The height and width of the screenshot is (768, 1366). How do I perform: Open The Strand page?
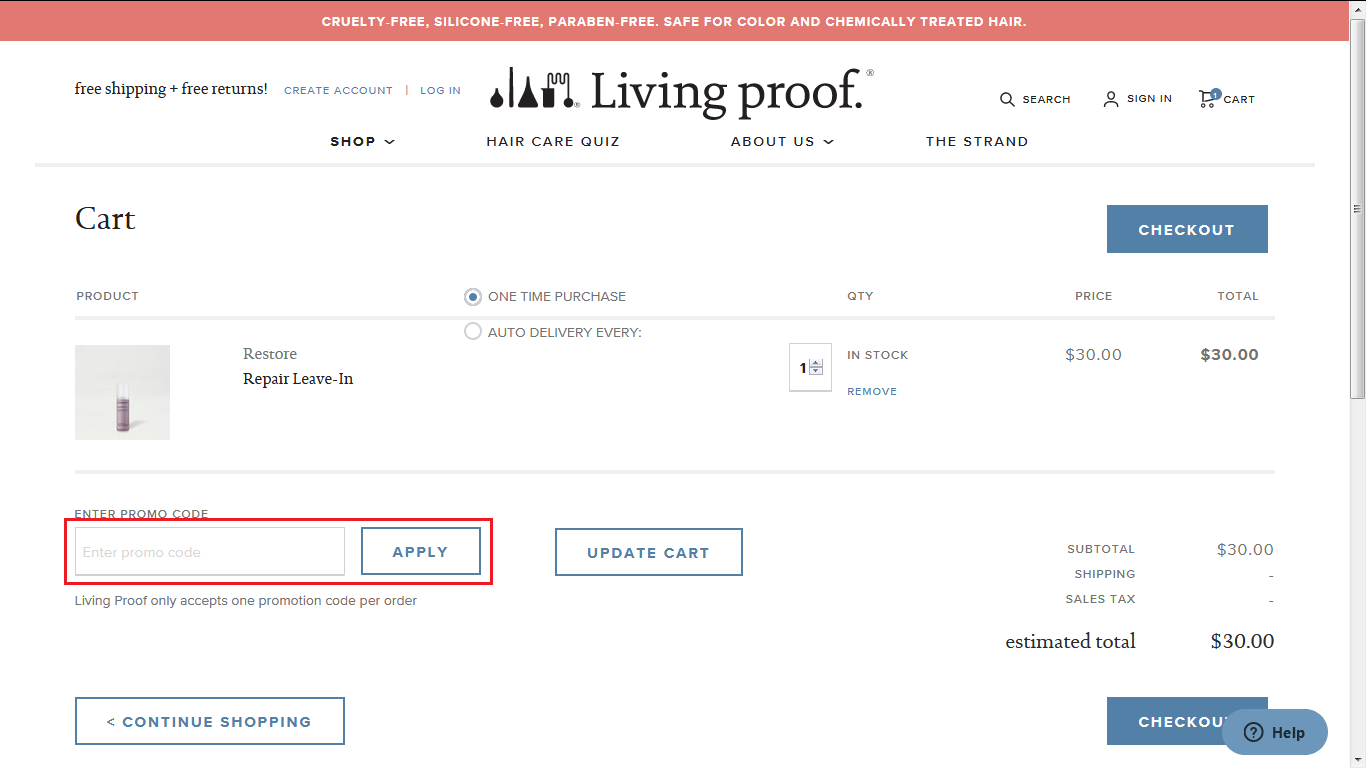[x=977, y=142]
